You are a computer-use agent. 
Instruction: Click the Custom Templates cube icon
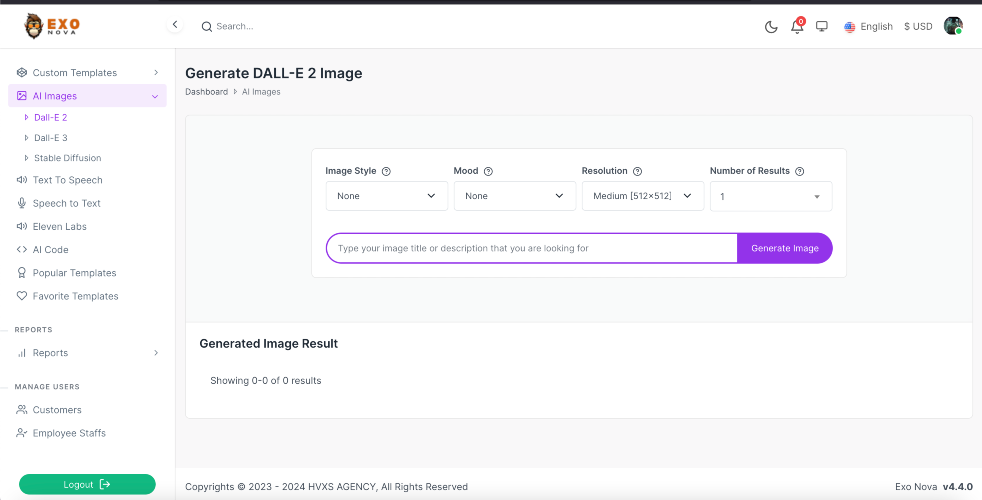(22, 73)
